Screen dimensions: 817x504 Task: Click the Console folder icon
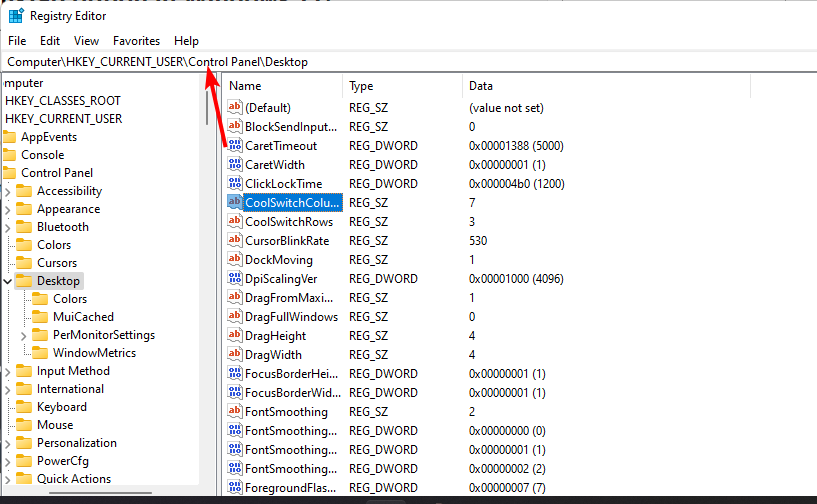(9, 155)
